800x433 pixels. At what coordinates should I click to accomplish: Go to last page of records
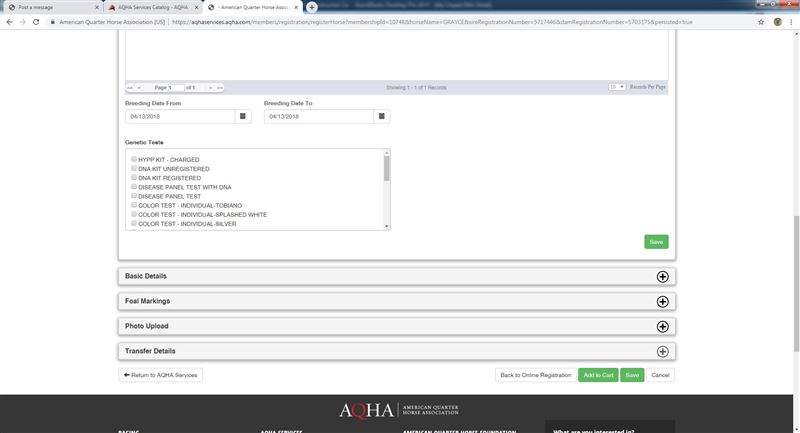tap(220, 88)
